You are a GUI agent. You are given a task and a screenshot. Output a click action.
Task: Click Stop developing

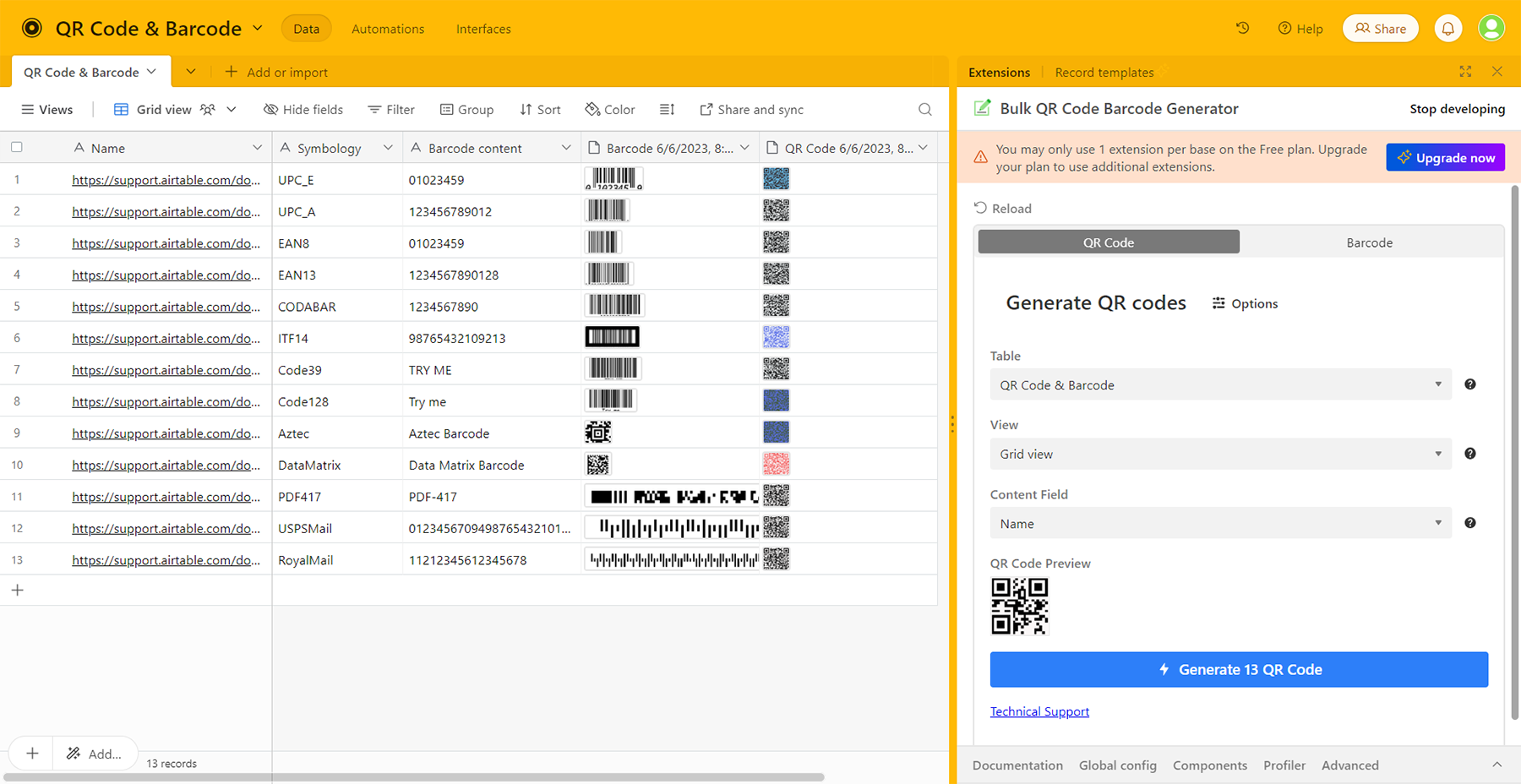[x=1457, y=108]
